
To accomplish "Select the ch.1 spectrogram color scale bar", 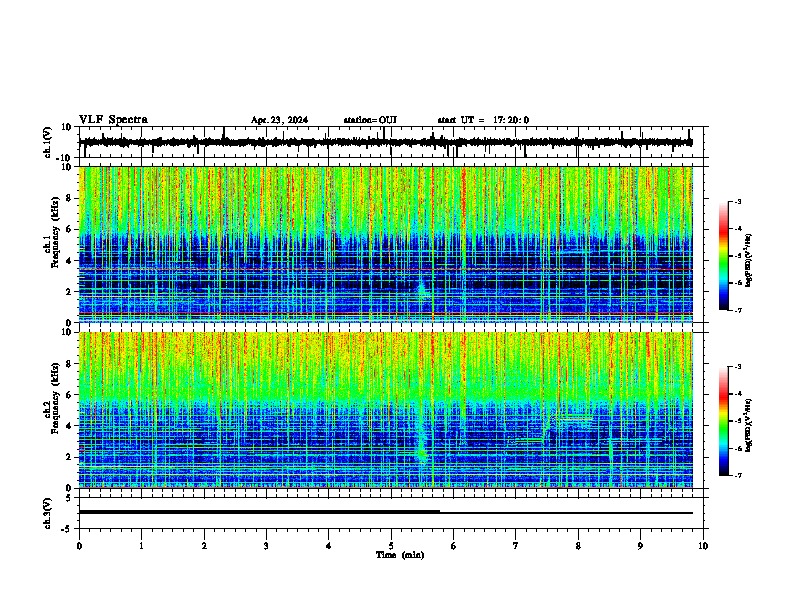I will point(724,256).
